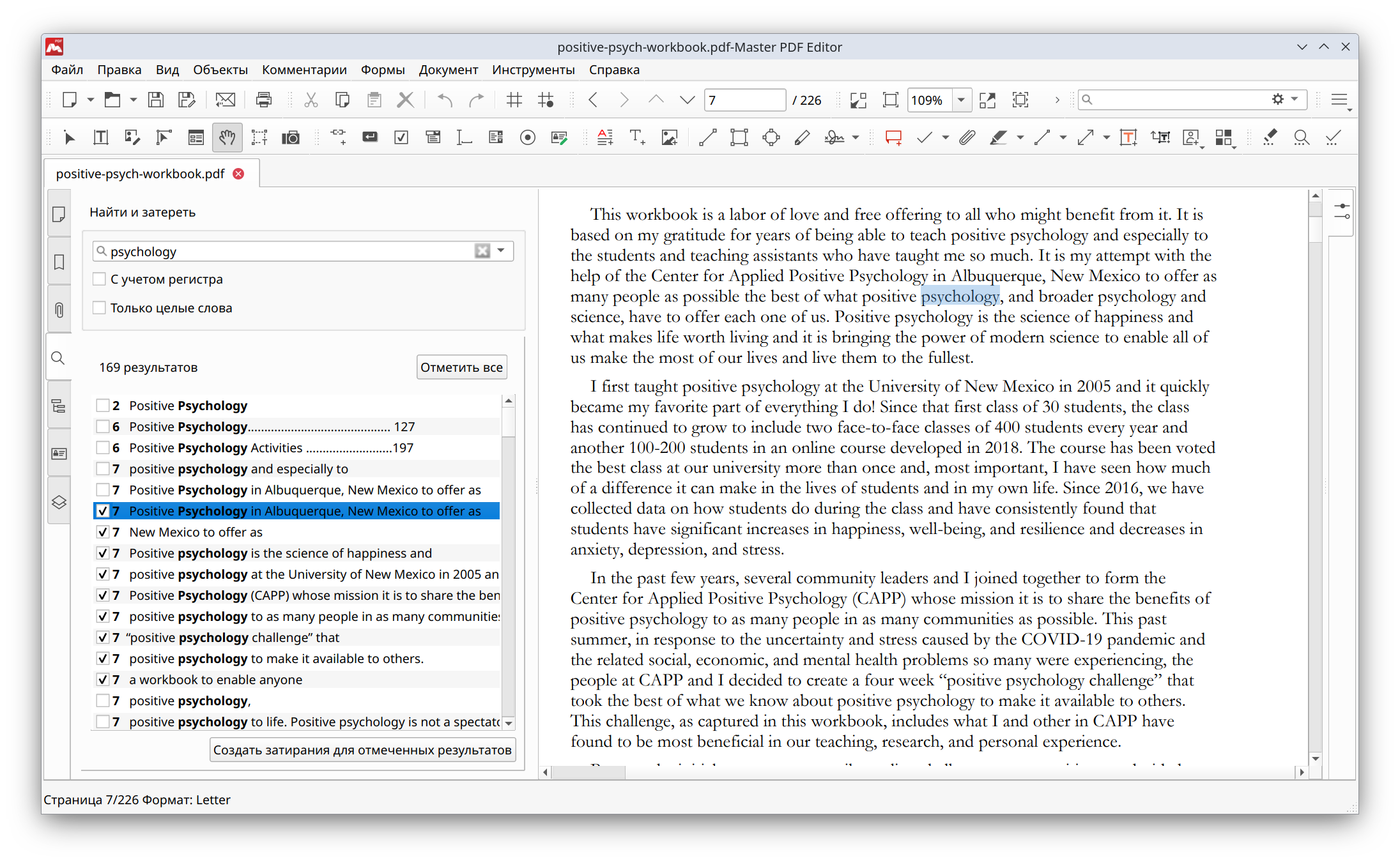Select the Insert Image tool
This screenshot has width=1400, height=863.
tap(669, 137)
